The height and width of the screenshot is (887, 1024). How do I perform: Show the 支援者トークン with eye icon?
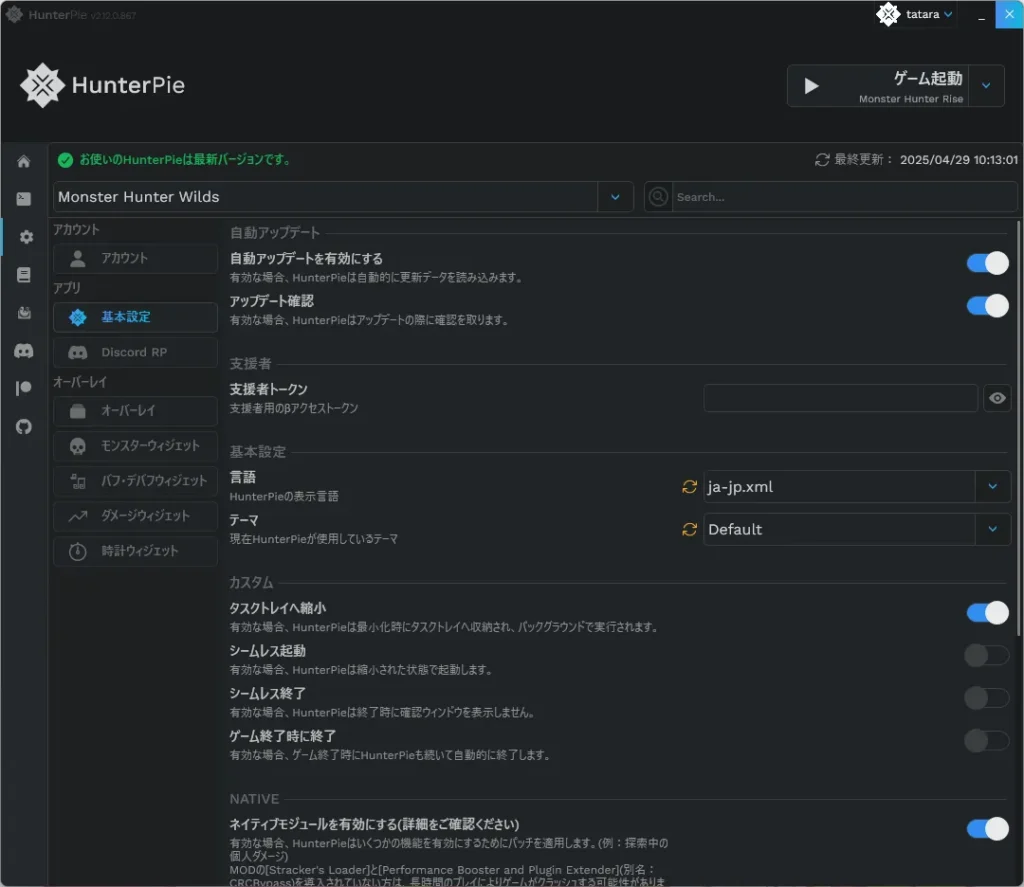(997, 398)
